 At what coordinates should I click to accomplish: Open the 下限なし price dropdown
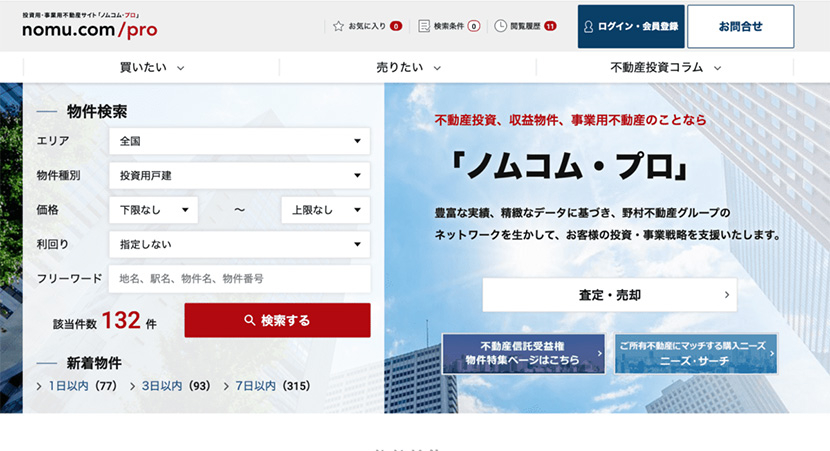click(154, 210)
